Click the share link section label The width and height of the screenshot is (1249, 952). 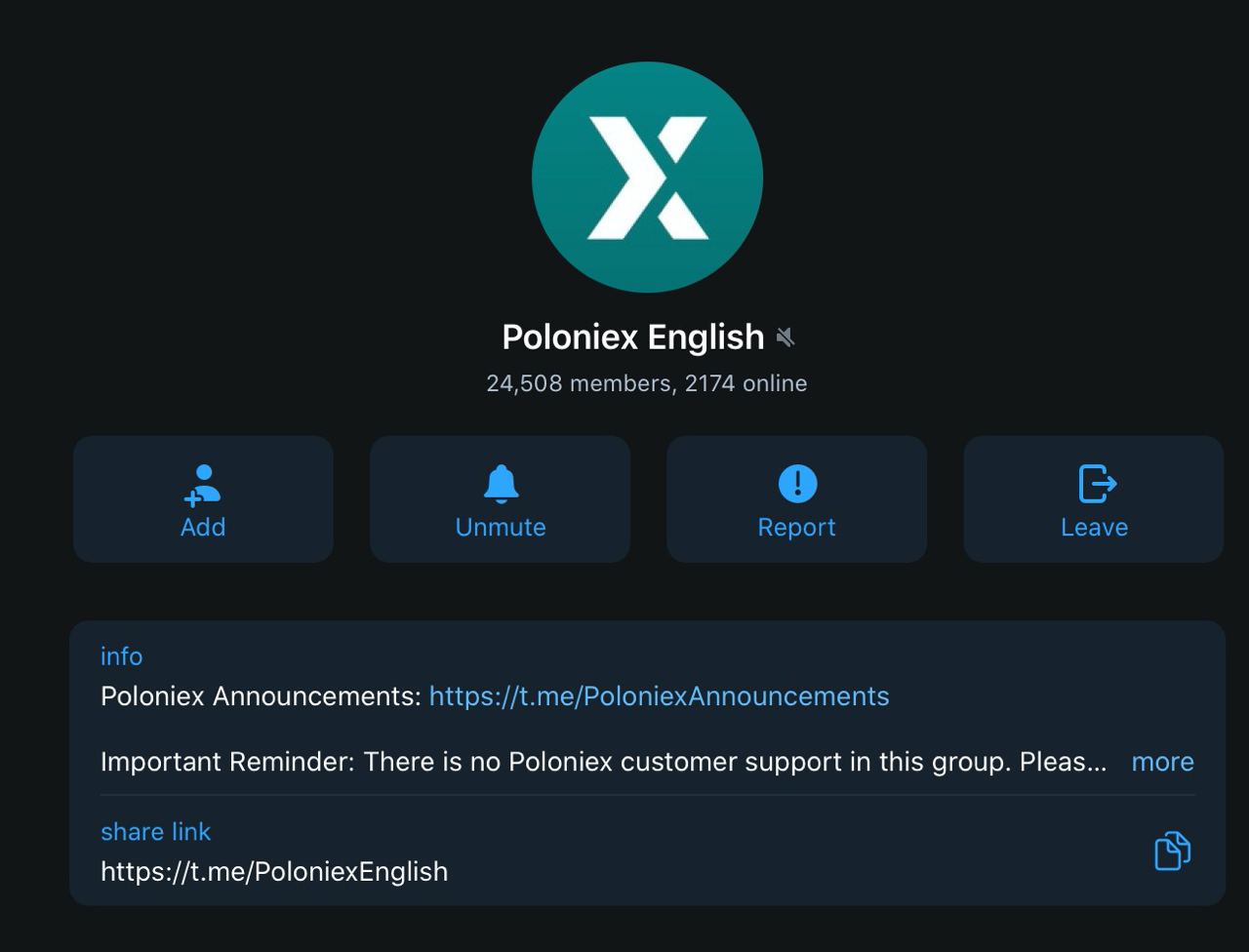point(155,832)
